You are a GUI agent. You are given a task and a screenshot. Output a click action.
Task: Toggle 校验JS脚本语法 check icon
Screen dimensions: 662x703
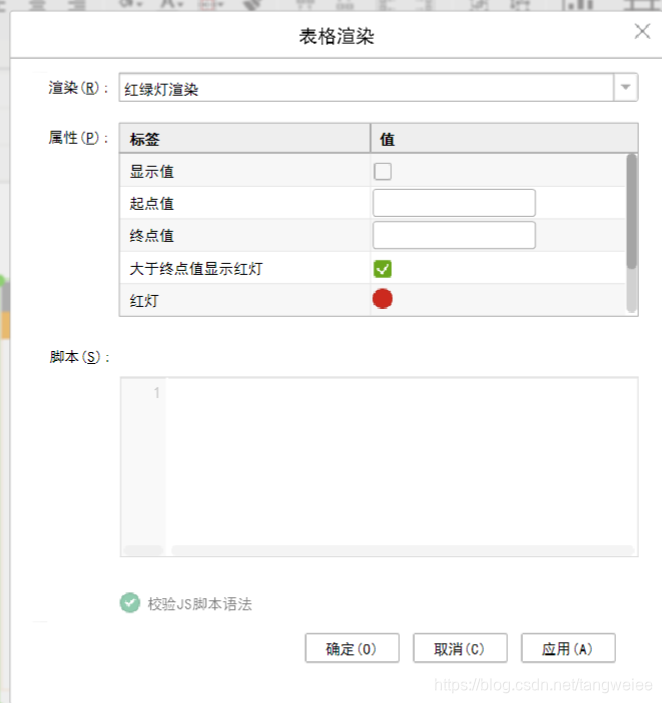(x=130, y=603)
